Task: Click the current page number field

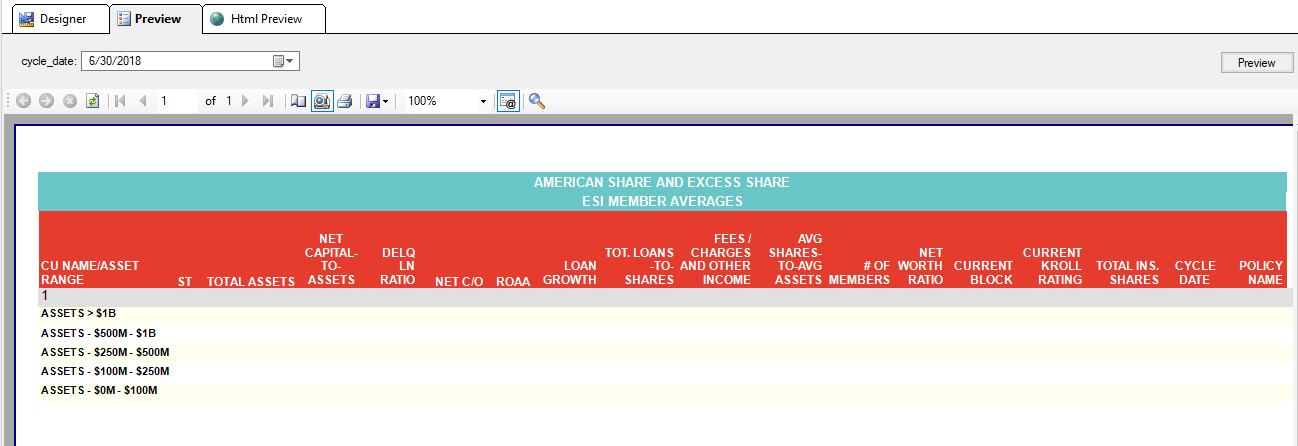Action: (x=177, y=101)
